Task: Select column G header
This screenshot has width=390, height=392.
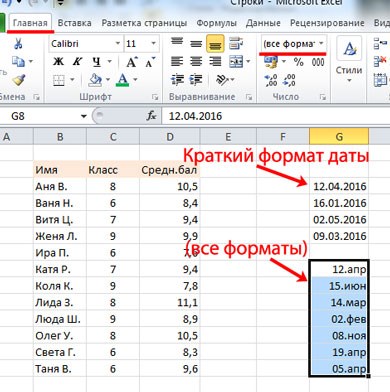Action: 339,137
